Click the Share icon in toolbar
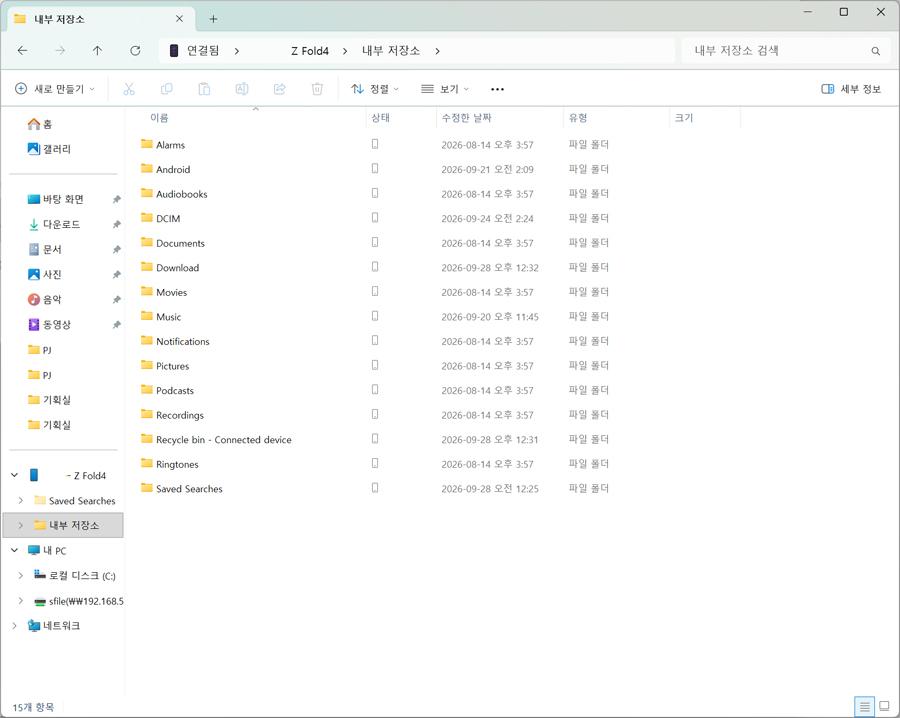 [x=280, y=89]
